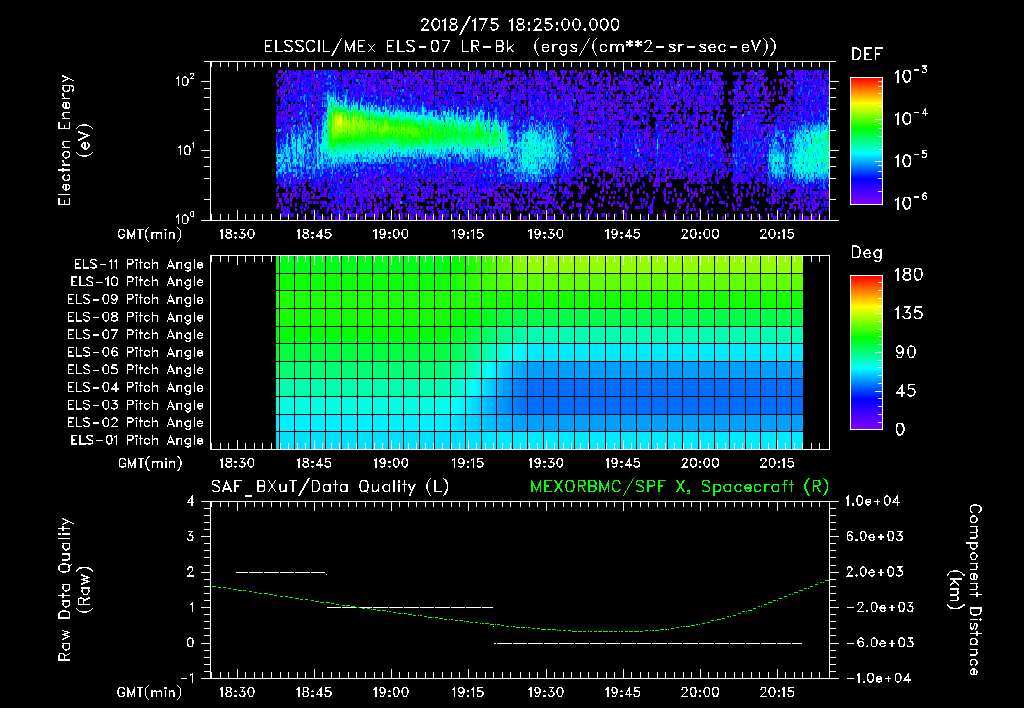Screen dimensions: 1024x708
Task: Click the data quality line at level 2
Action: (x=281, y=573)
